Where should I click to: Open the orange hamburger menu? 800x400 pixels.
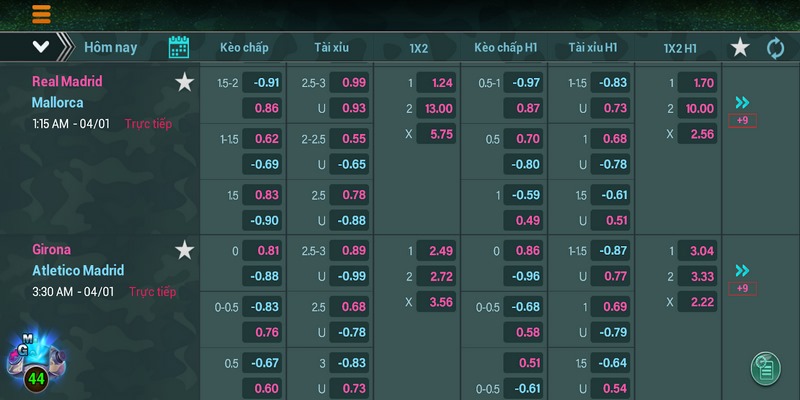click(x=41, y=14)
